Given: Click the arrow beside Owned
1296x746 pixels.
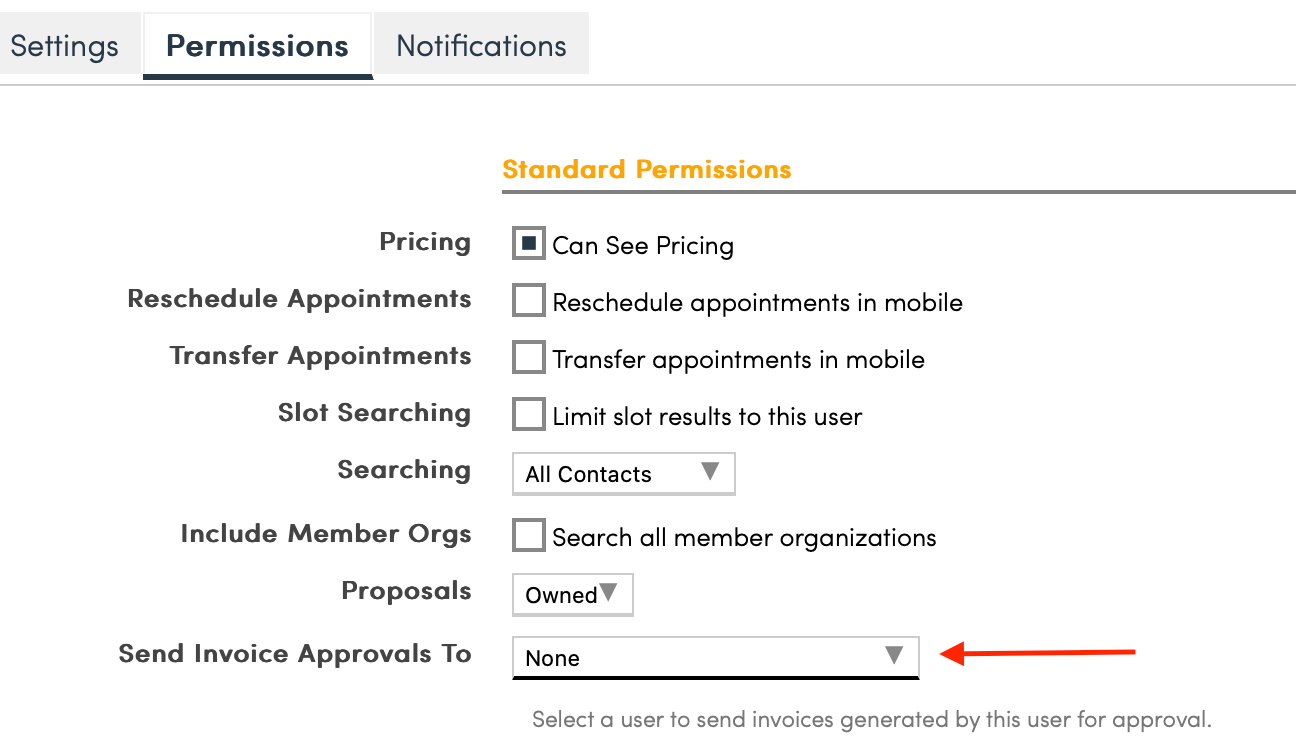Looking at the screenshot, I should pos(608,593).
